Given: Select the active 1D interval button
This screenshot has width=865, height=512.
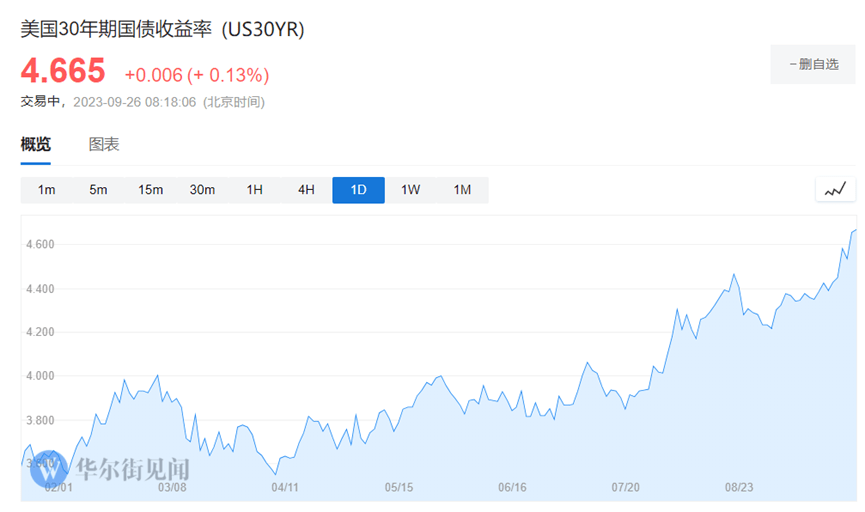Looking at the screenshot, I should (x=358, y=190).
